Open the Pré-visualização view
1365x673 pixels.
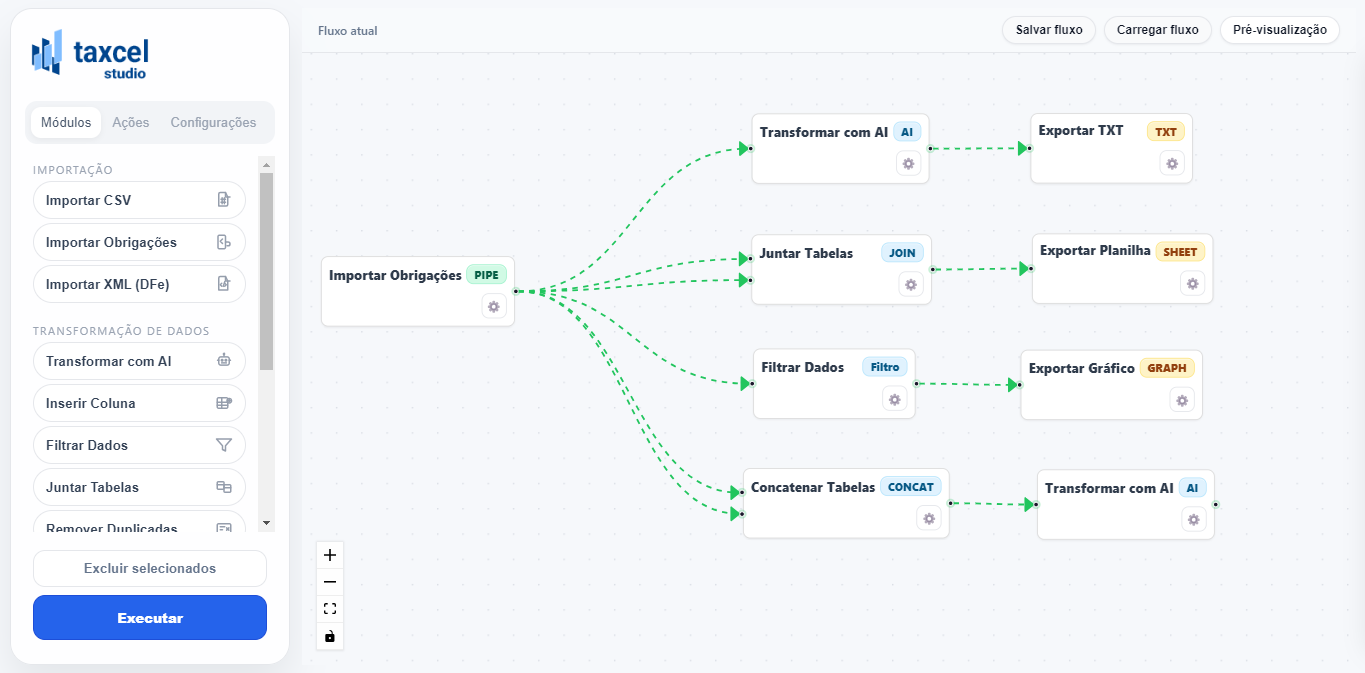click(x=1279, y=30)
